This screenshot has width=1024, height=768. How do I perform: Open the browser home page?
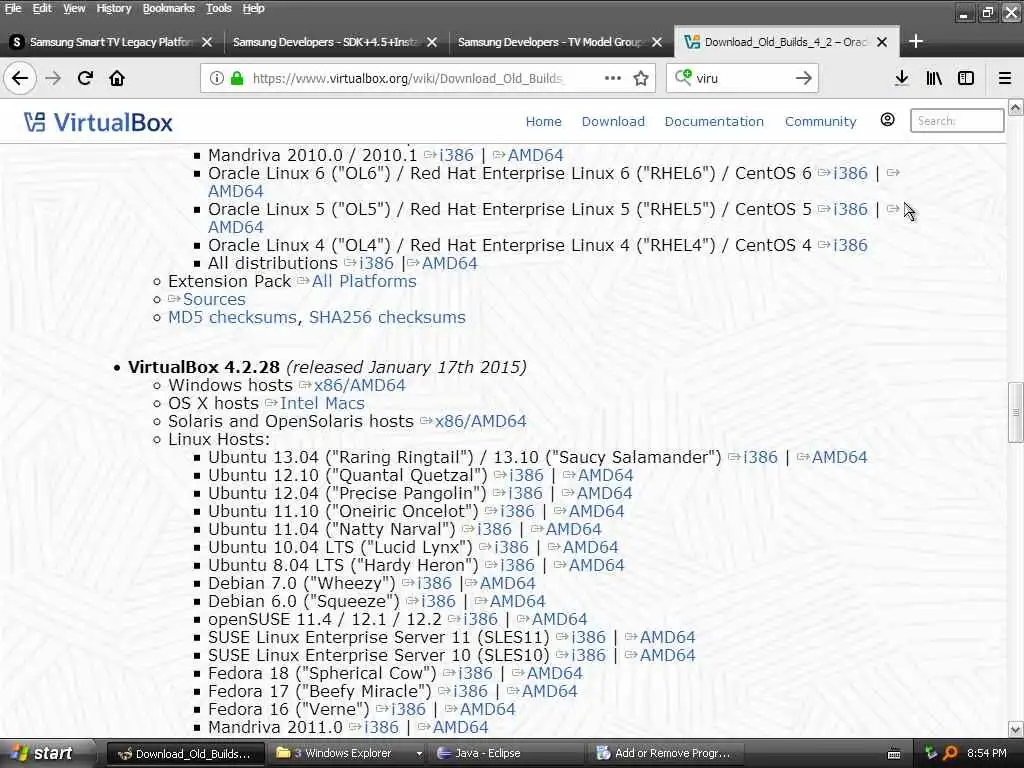tap(117, 78)
